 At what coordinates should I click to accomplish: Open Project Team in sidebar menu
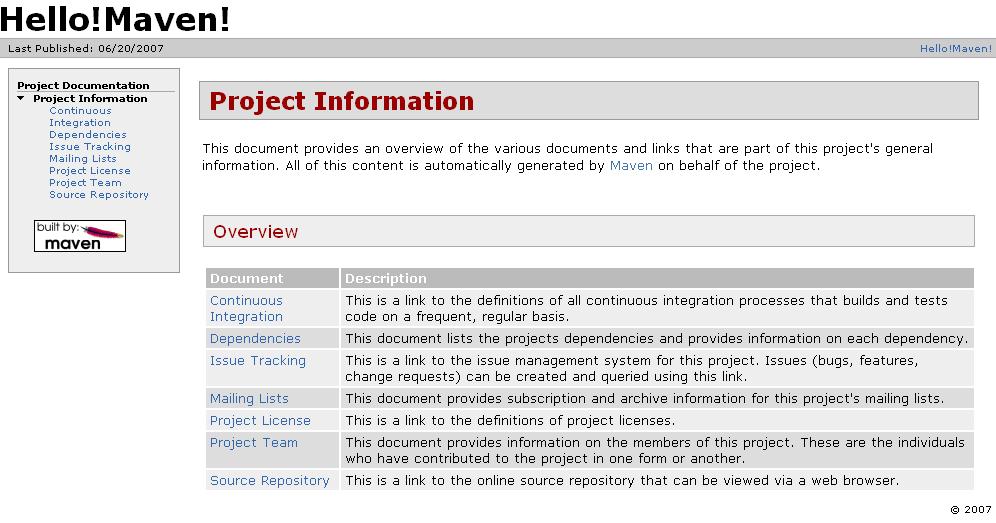click(x=85, y=183)
